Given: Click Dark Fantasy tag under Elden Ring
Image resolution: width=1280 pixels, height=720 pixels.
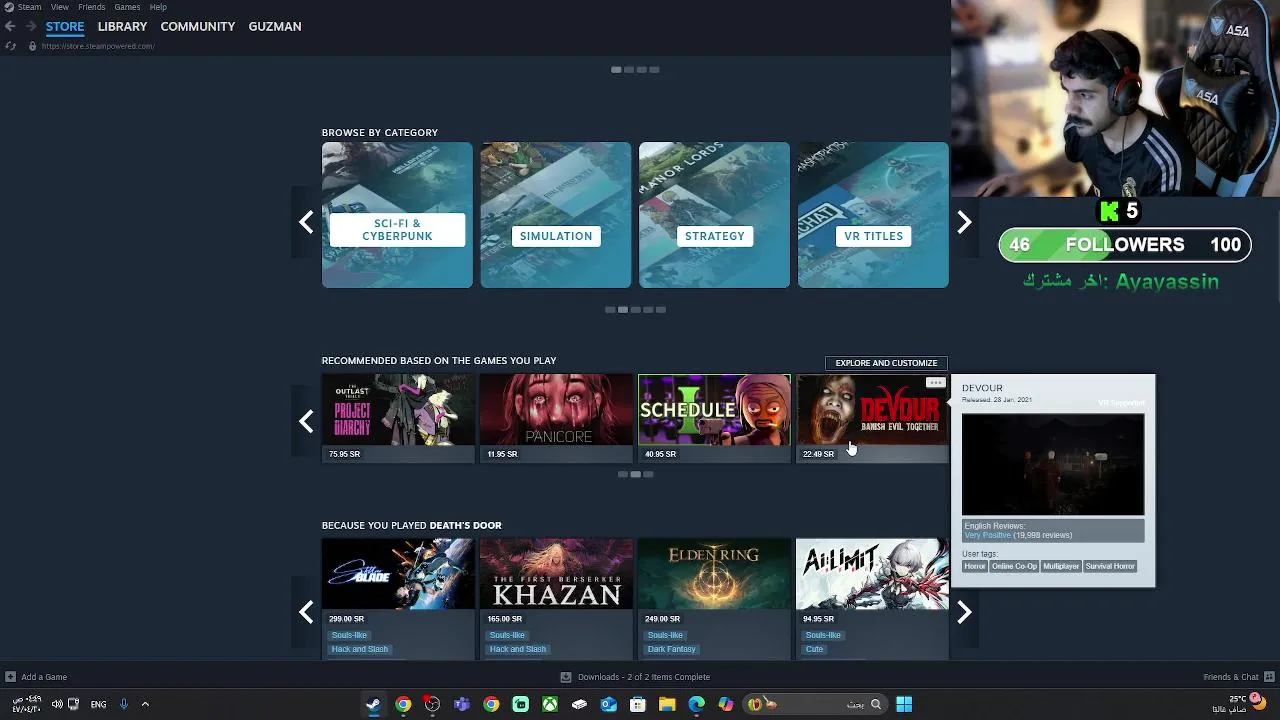Looking at the screenshot, I should pos(672,649).
